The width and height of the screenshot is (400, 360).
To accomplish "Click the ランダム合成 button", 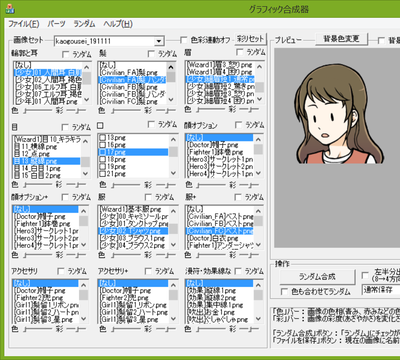I will [317, 277].
